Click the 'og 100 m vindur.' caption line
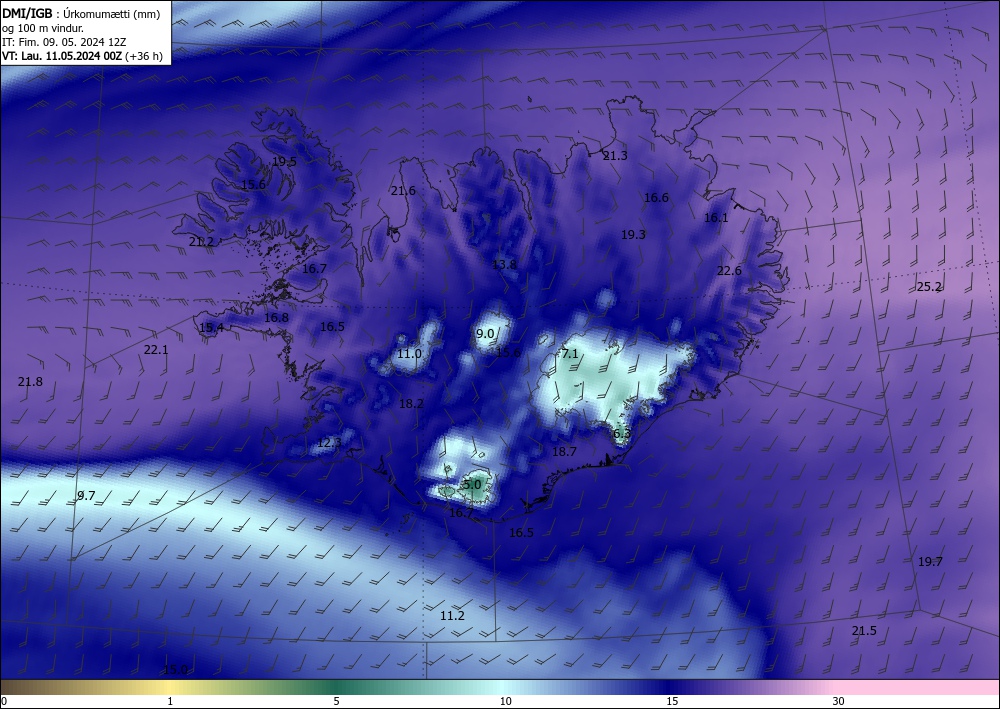This screenshot has height=709, width=1000. click(43, 28)
